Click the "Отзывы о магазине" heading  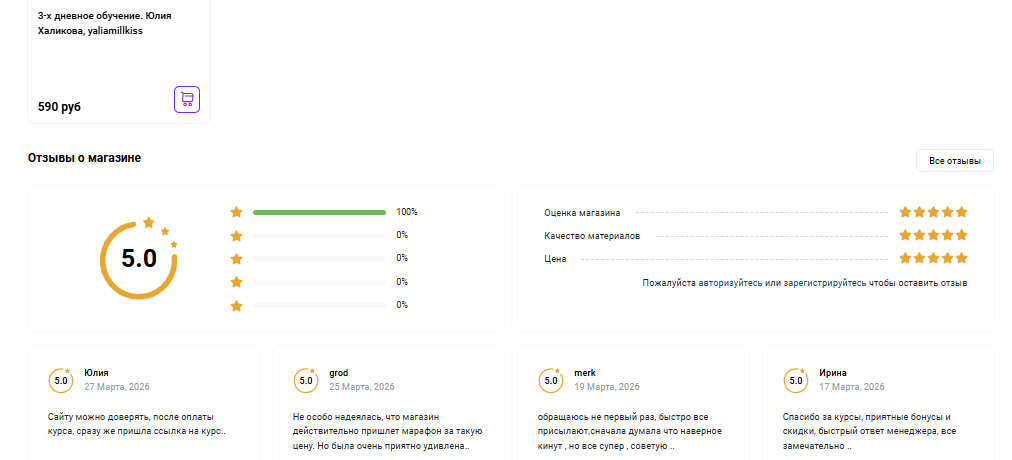(x=84, y=158)
